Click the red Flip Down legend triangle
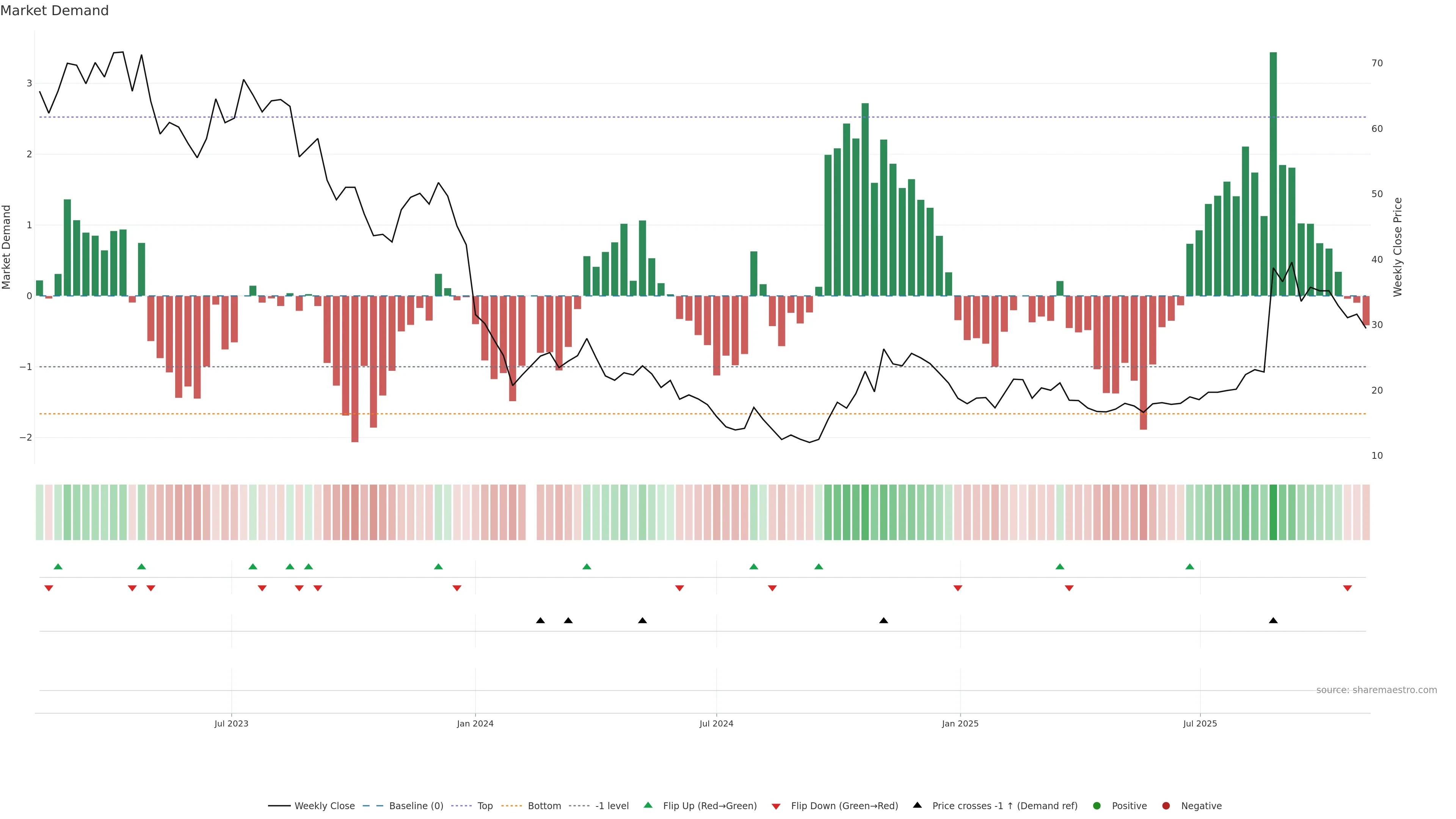1456x819 pixels. coord(776,806)
